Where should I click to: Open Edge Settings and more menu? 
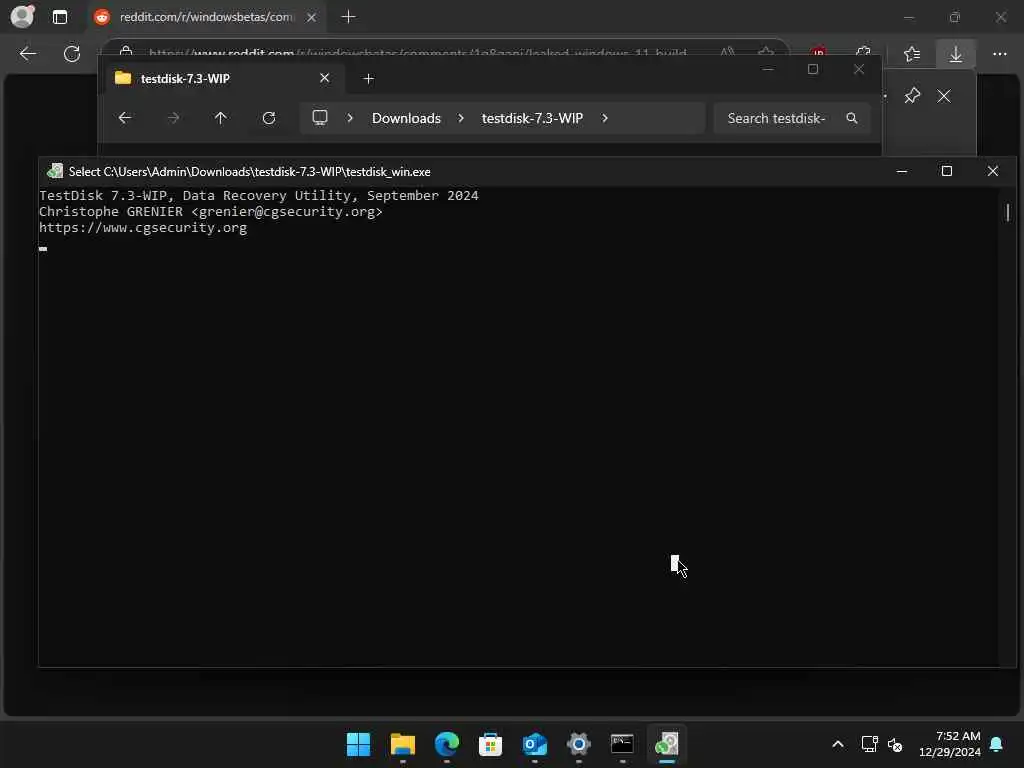tap(1000, 54)
